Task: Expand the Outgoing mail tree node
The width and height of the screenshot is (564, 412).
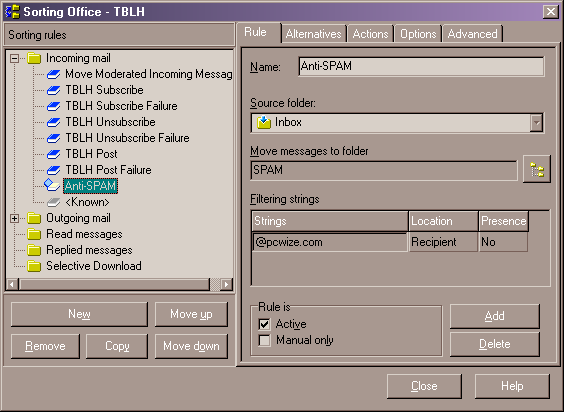Action: [14, 218]
